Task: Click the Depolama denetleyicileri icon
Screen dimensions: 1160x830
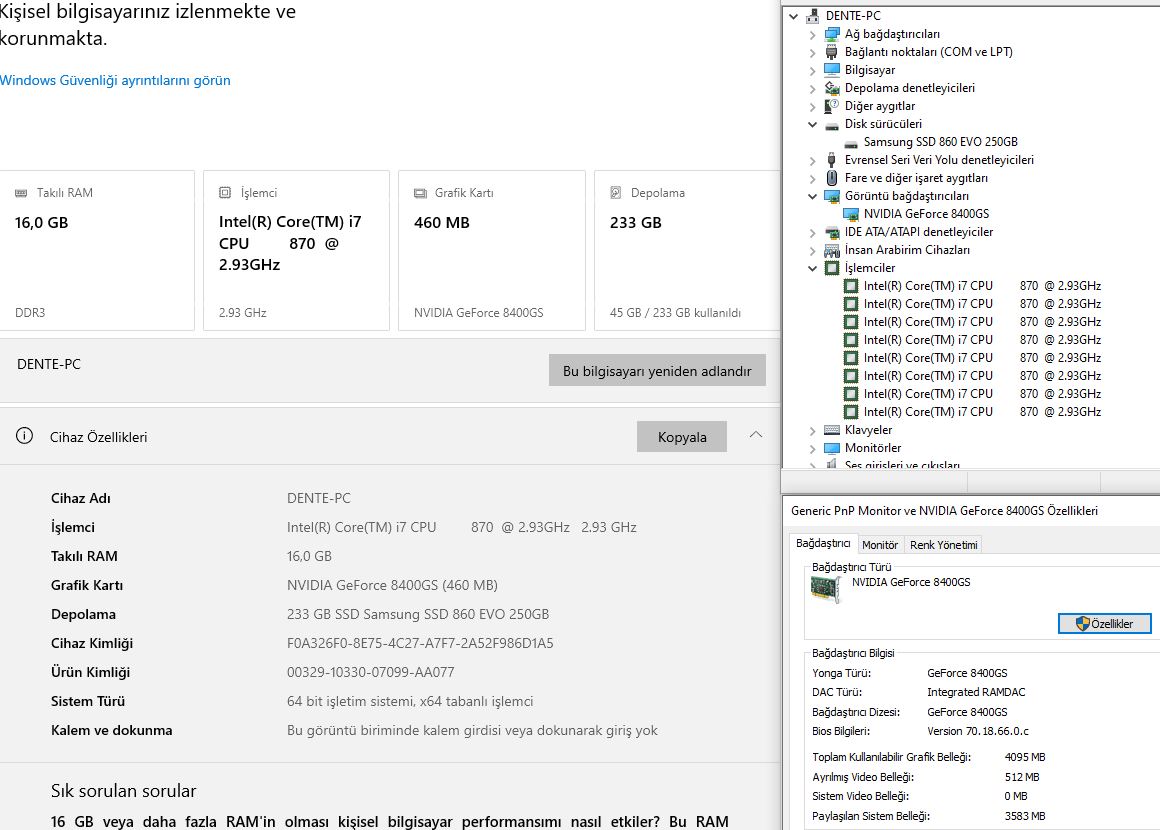Action: click(x=832, y=88)
